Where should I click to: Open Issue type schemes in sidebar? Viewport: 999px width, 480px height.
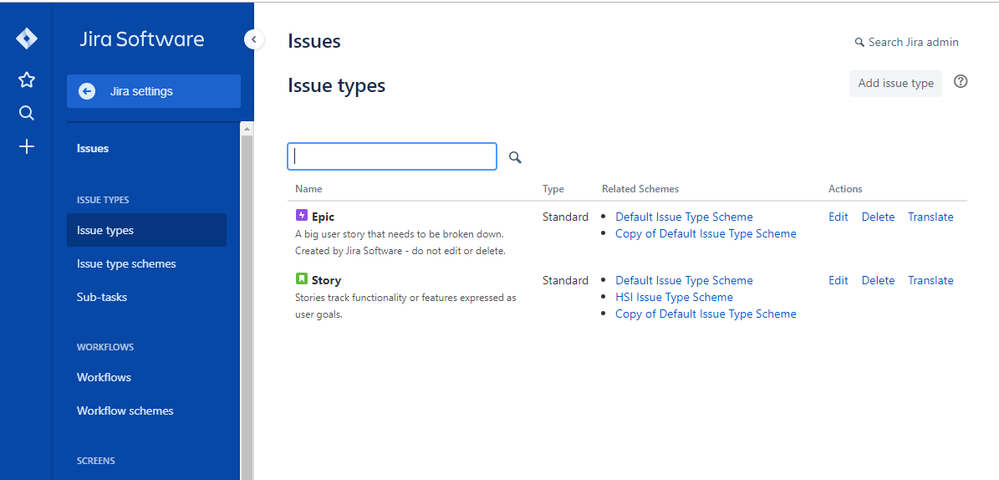126,263
